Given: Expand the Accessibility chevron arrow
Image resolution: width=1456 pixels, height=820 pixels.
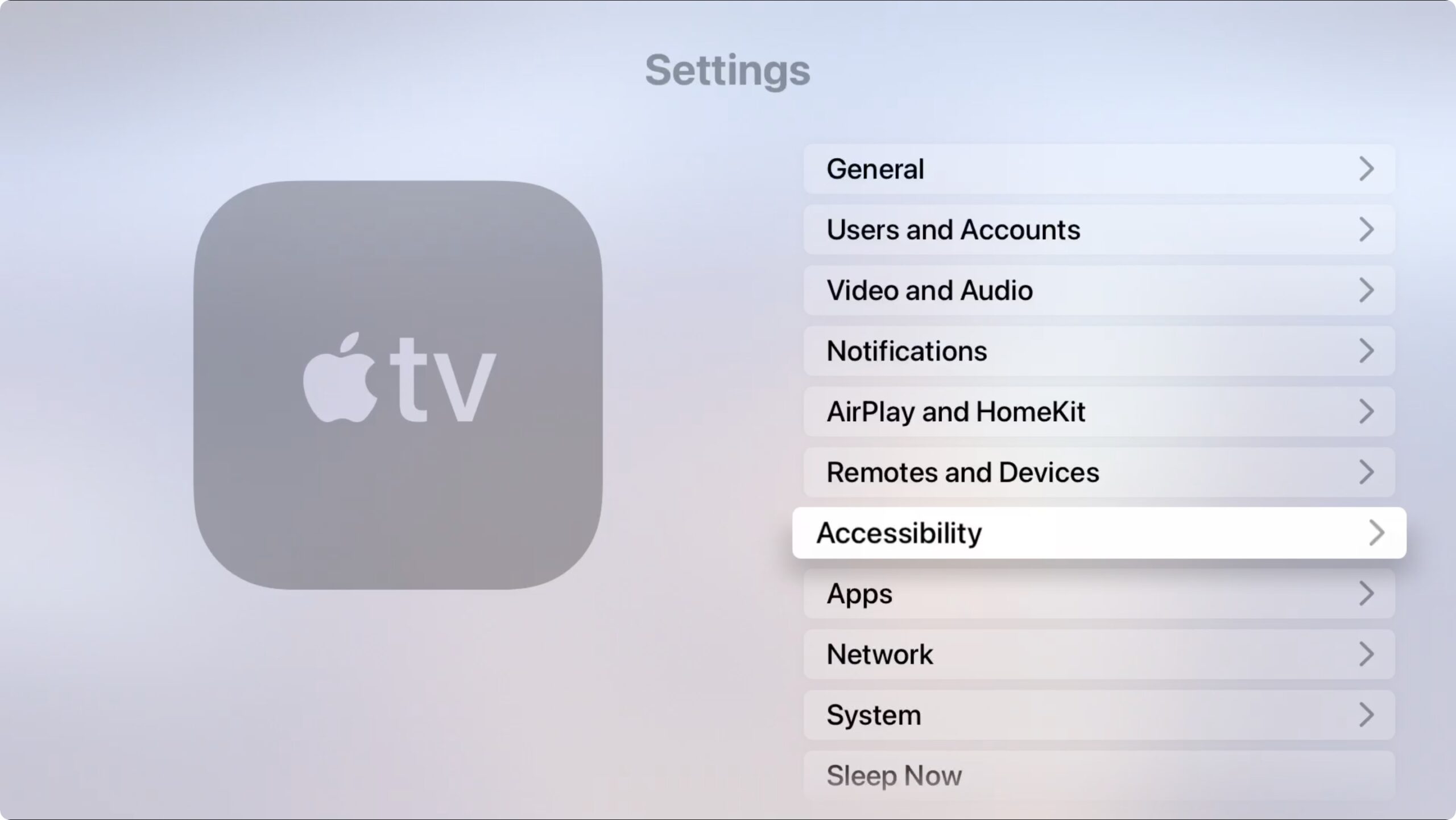Looking at the screenshot, I should point(1375,532).
